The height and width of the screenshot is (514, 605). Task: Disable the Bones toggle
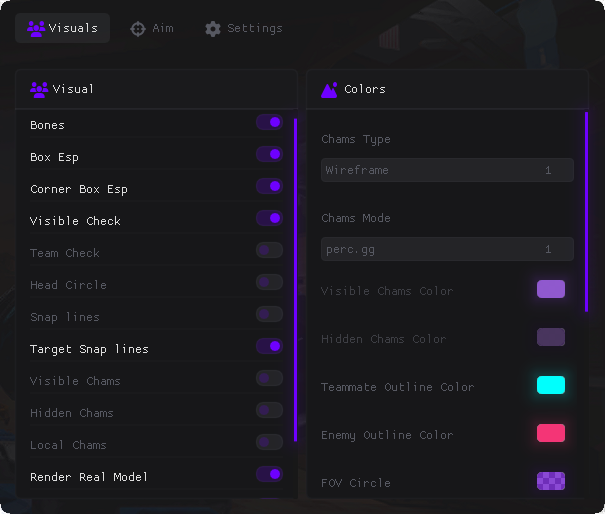(269, 122)
